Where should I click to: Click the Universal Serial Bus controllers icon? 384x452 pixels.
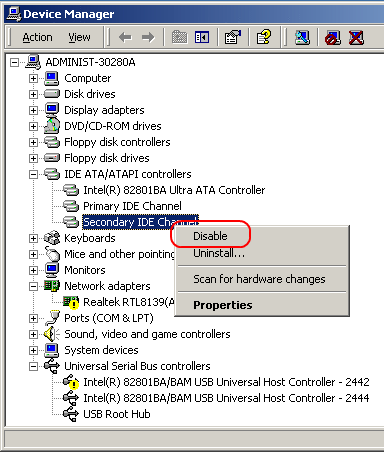point(52,366)
